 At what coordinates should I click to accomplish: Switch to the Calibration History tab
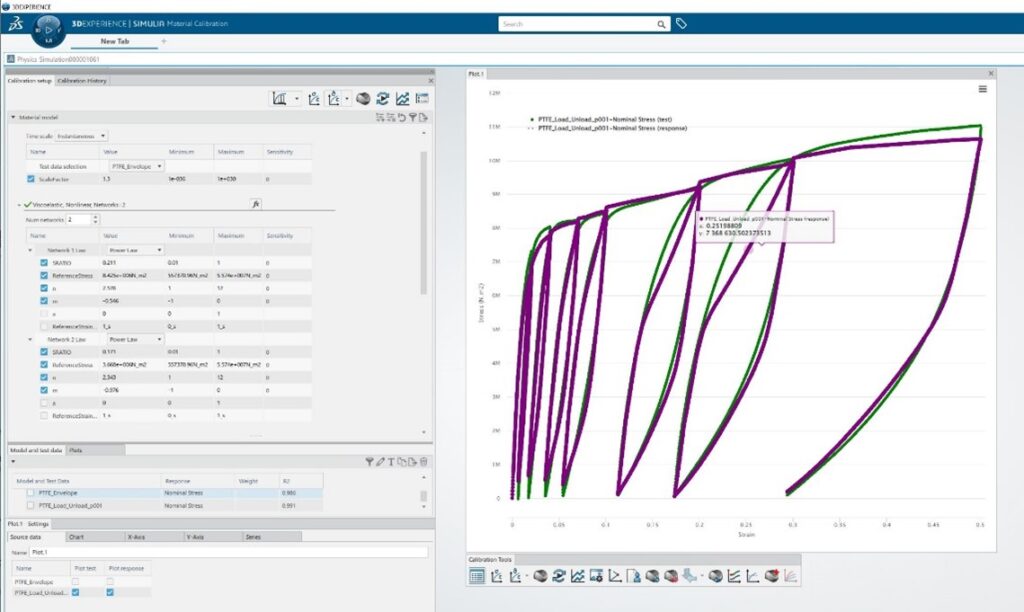82,80
